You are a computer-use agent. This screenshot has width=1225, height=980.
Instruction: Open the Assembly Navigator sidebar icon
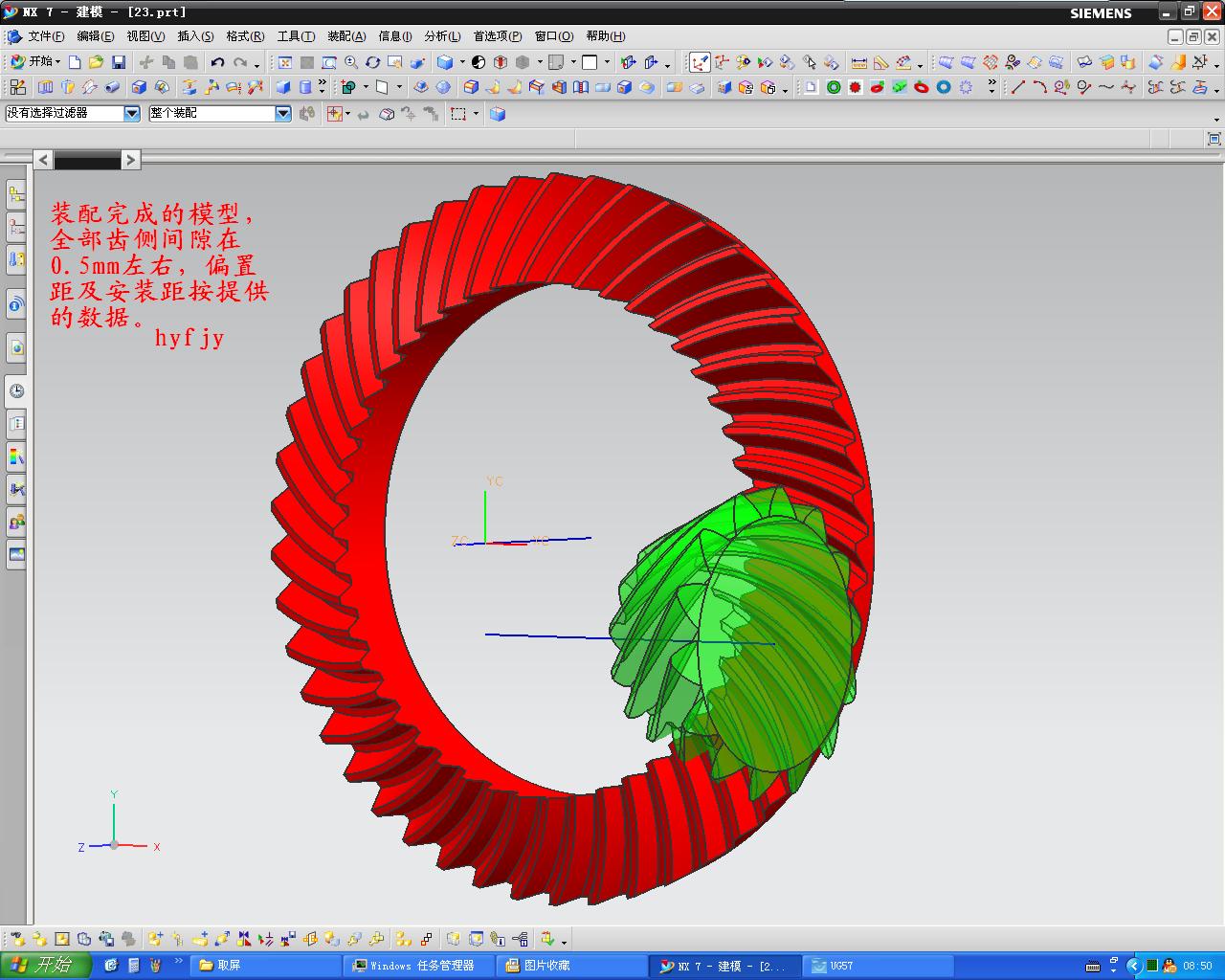coord(16,194)
